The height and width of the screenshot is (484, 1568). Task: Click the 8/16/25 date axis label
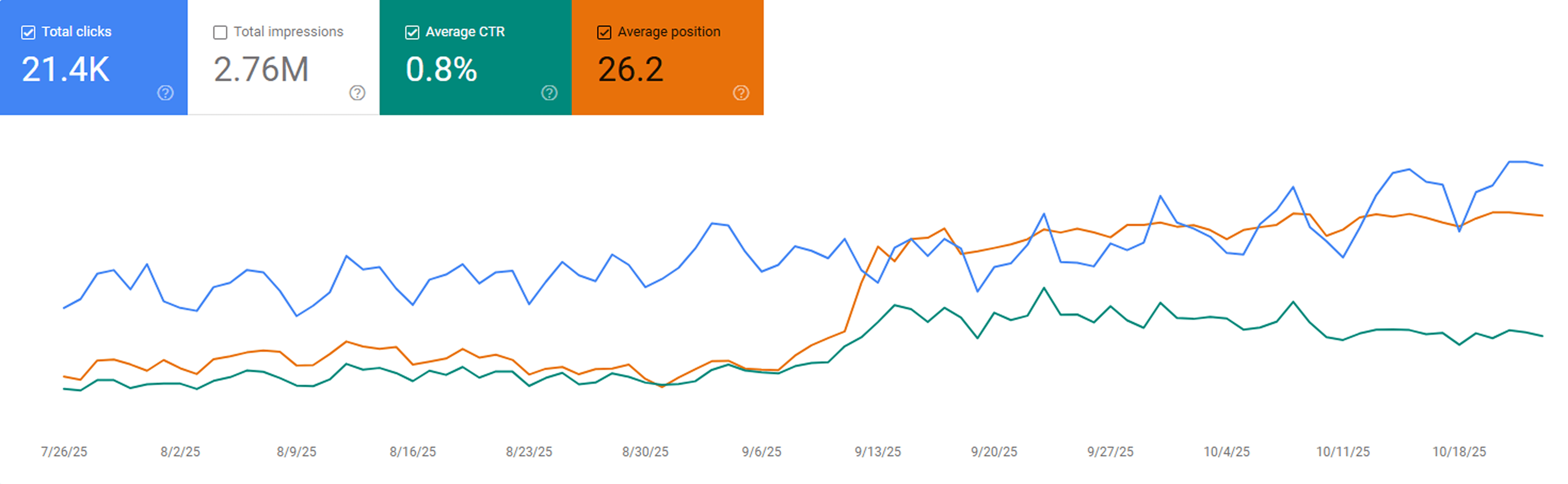413,452
